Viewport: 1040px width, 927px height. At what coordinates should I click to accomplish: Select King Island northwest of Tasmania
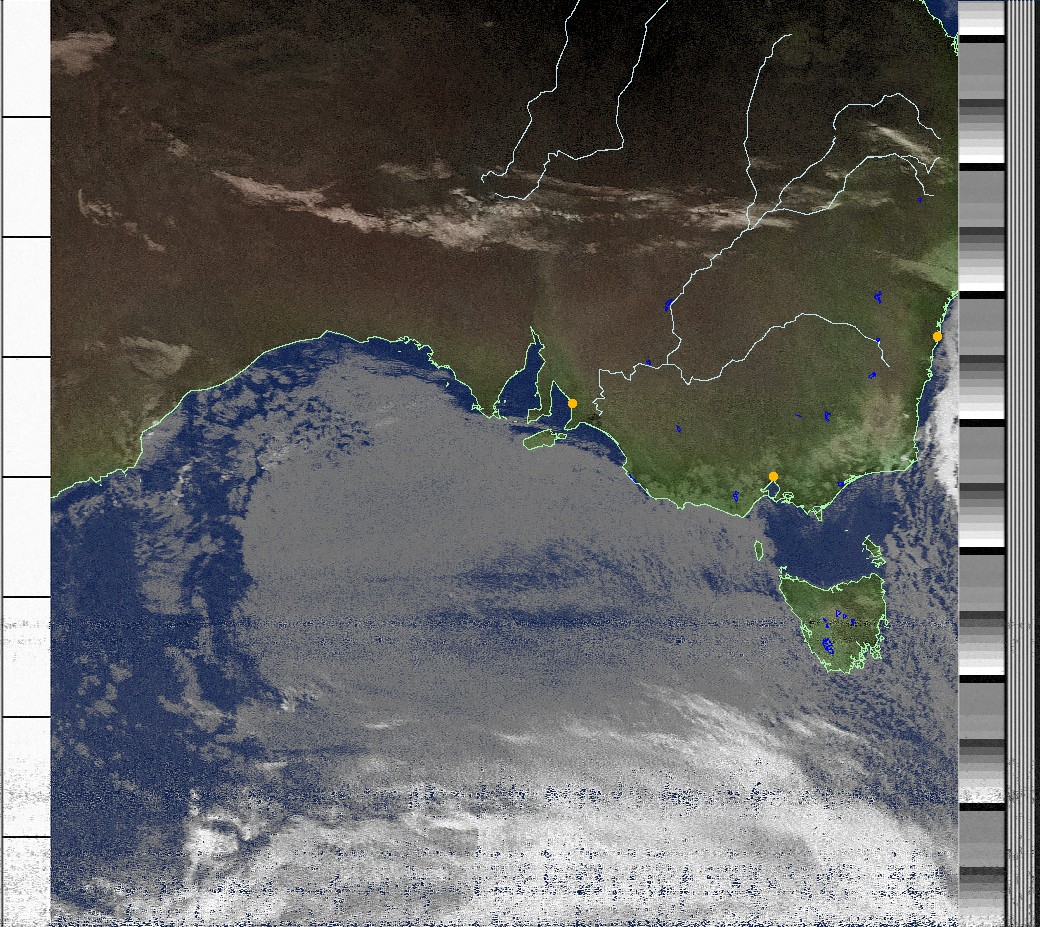[x=759, y=550]
